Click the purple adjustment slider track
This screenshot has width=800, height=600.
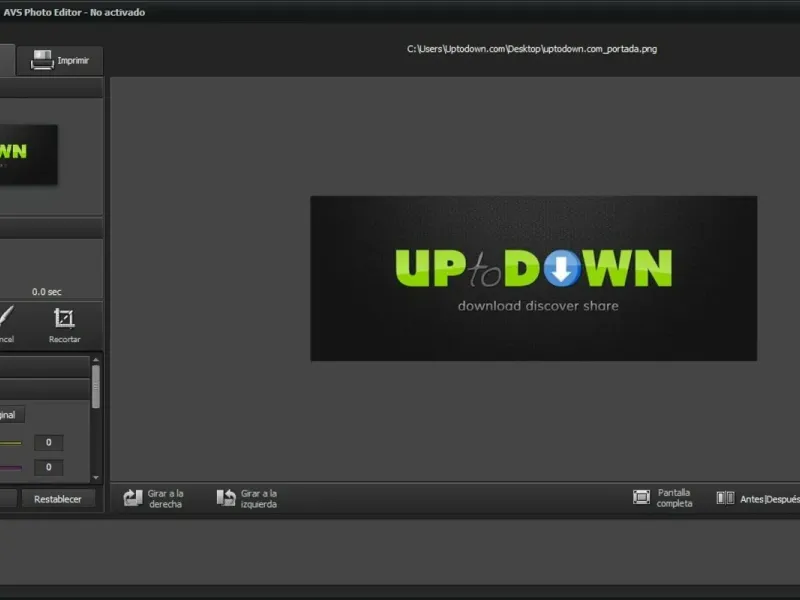(11, 467)
